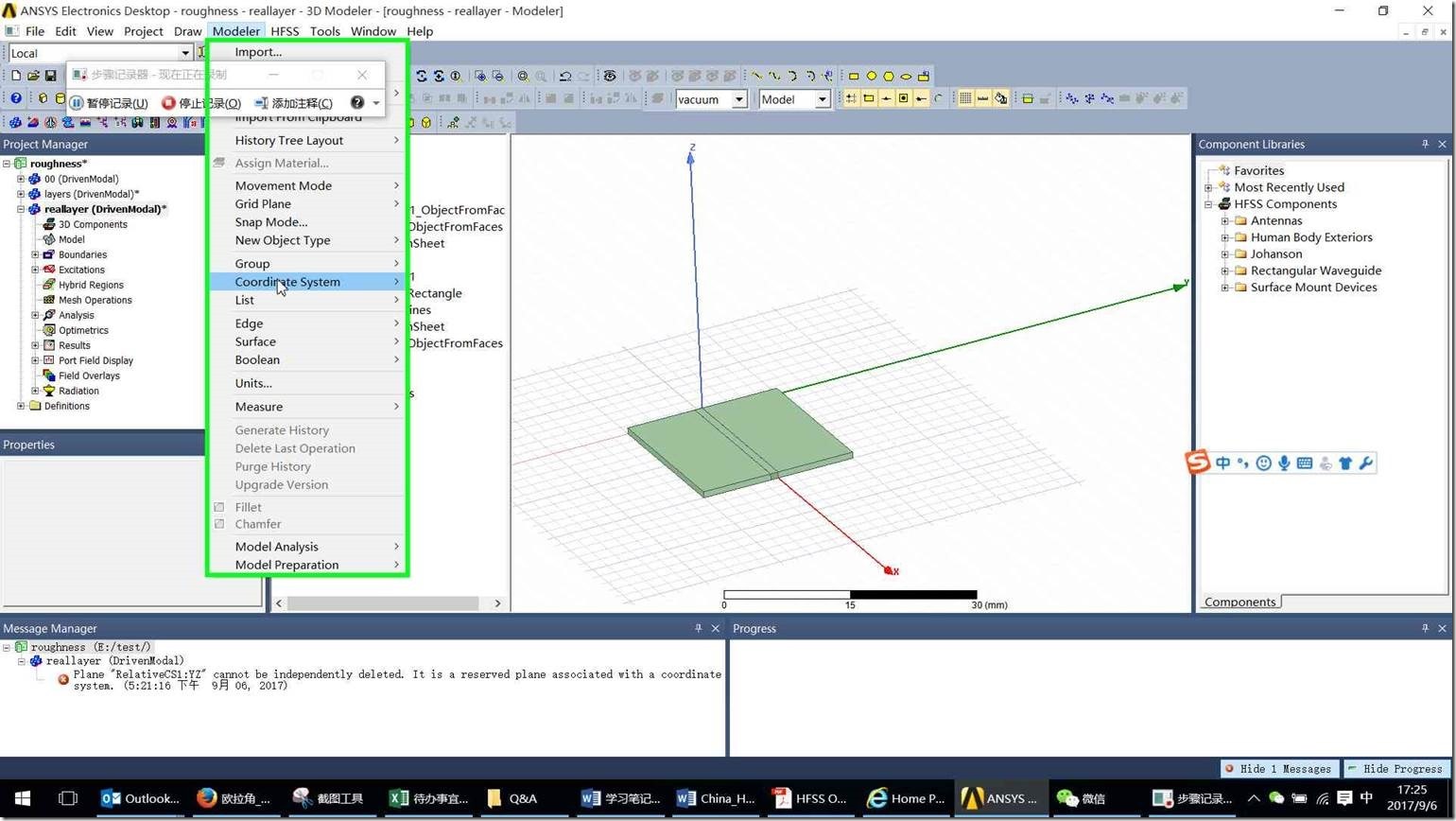Open the Boolean submenu
1456x821 pixels.
click(308, 359)
